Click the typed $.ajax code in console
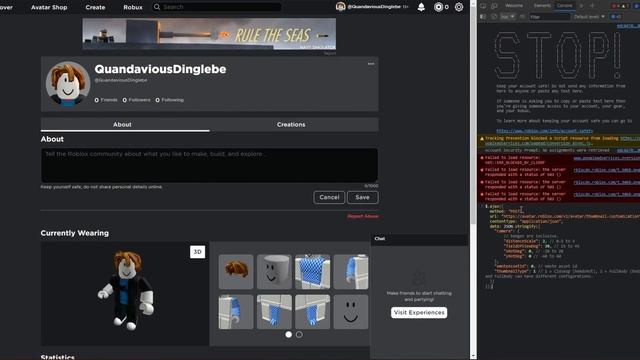The image size is (640, 360). (x=563, y=246)
